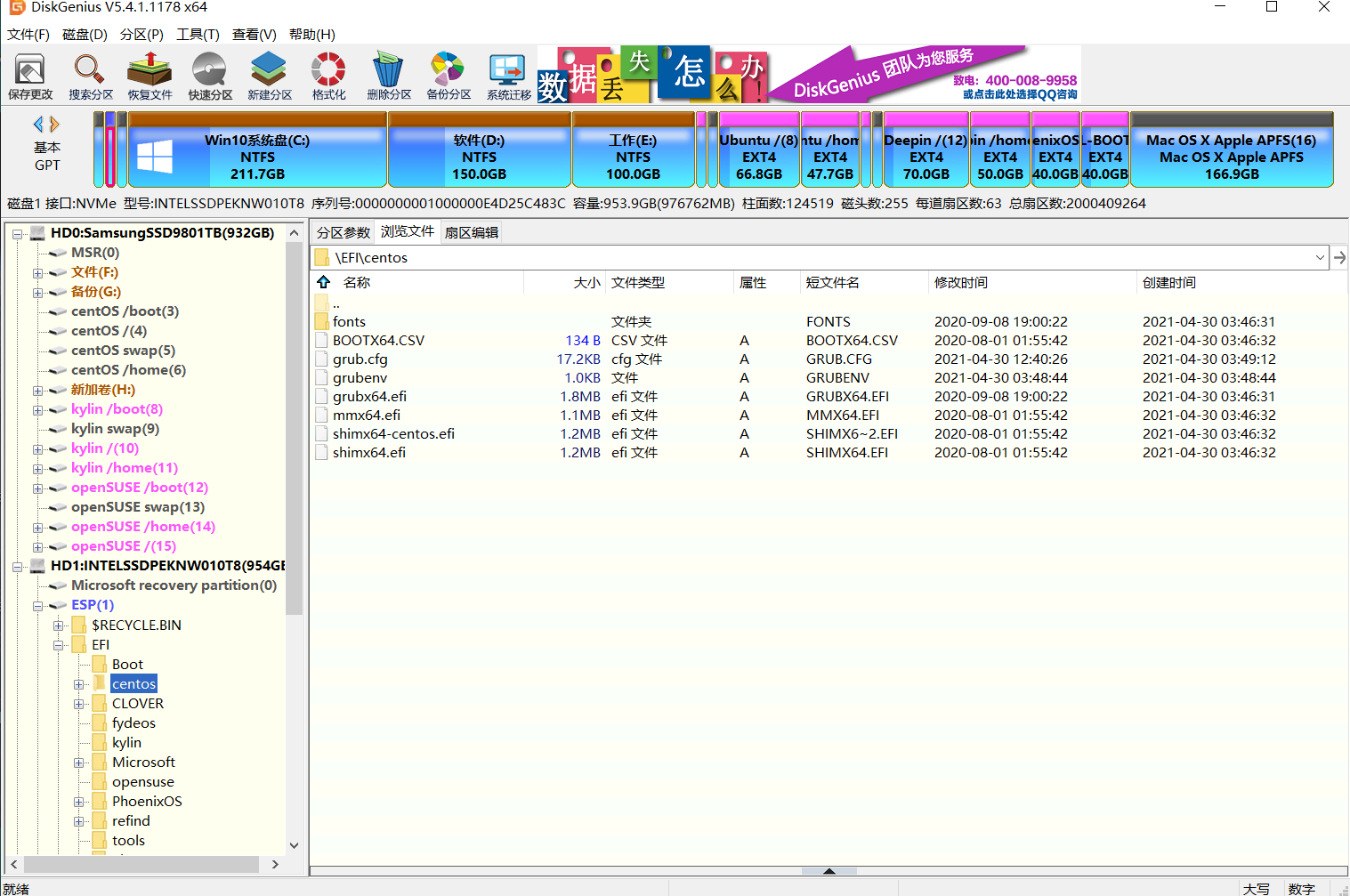Viewport: 1350px width, 896px height.
Task: Select the 工作(E:) 100.0GB partition block
Action: click(x=634, y=149)
